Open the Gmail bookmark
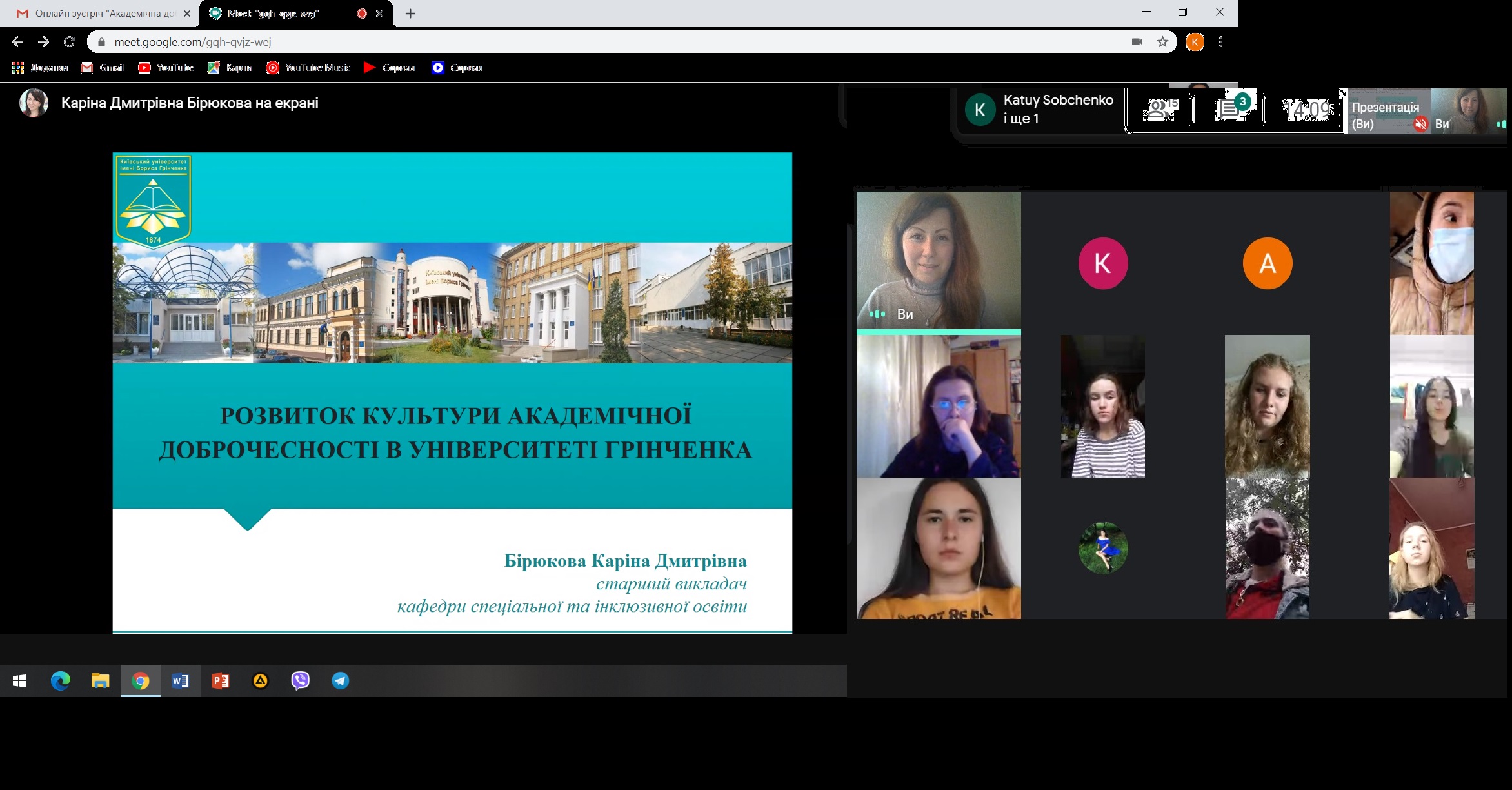 coord(103,68)
